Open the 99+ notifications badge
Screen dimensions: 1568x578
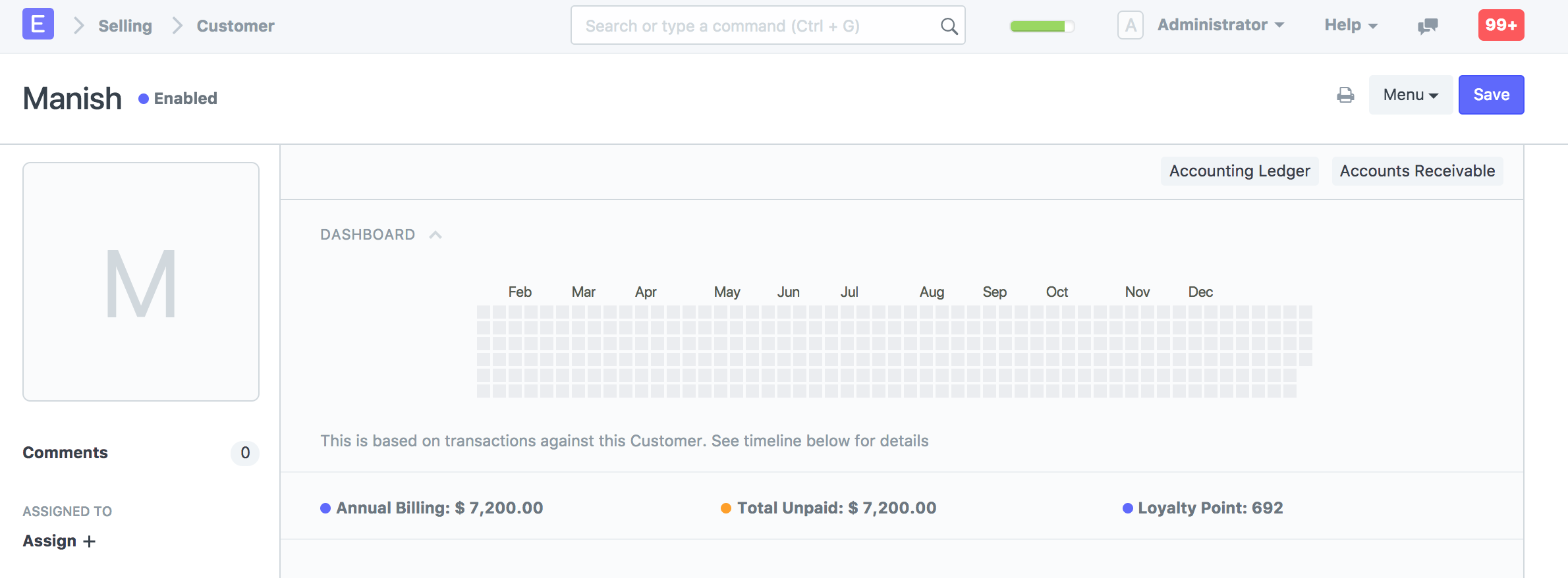tap(1501, 25)
